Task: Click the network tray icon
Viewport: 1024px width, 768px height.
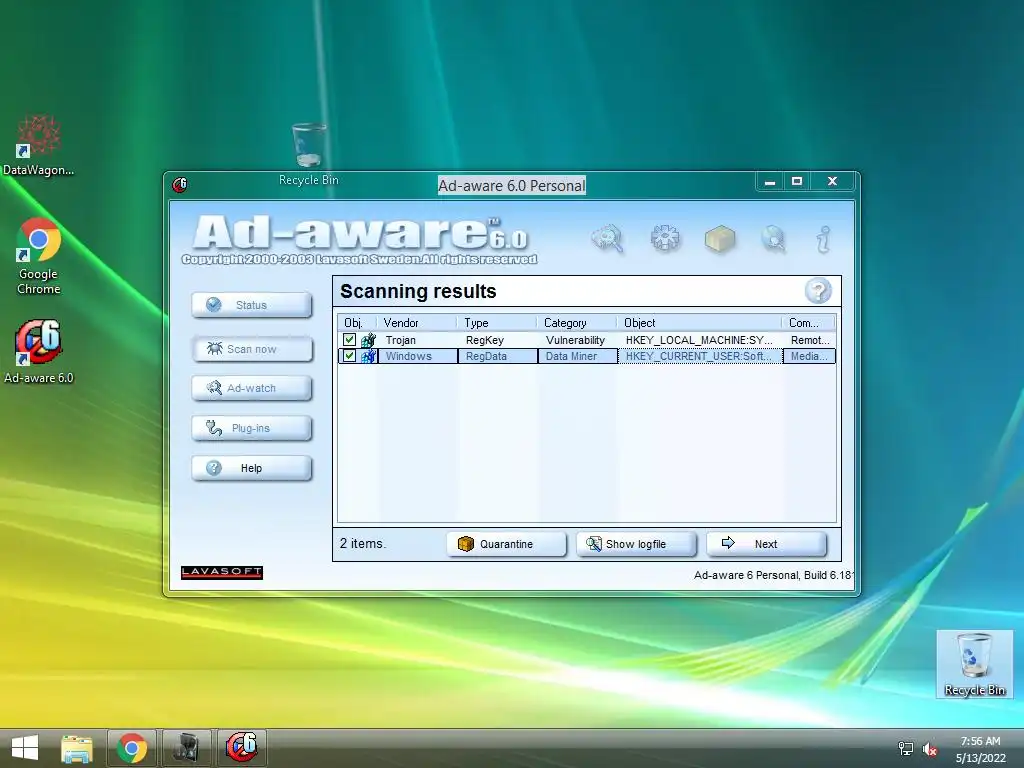Action: 906,749
